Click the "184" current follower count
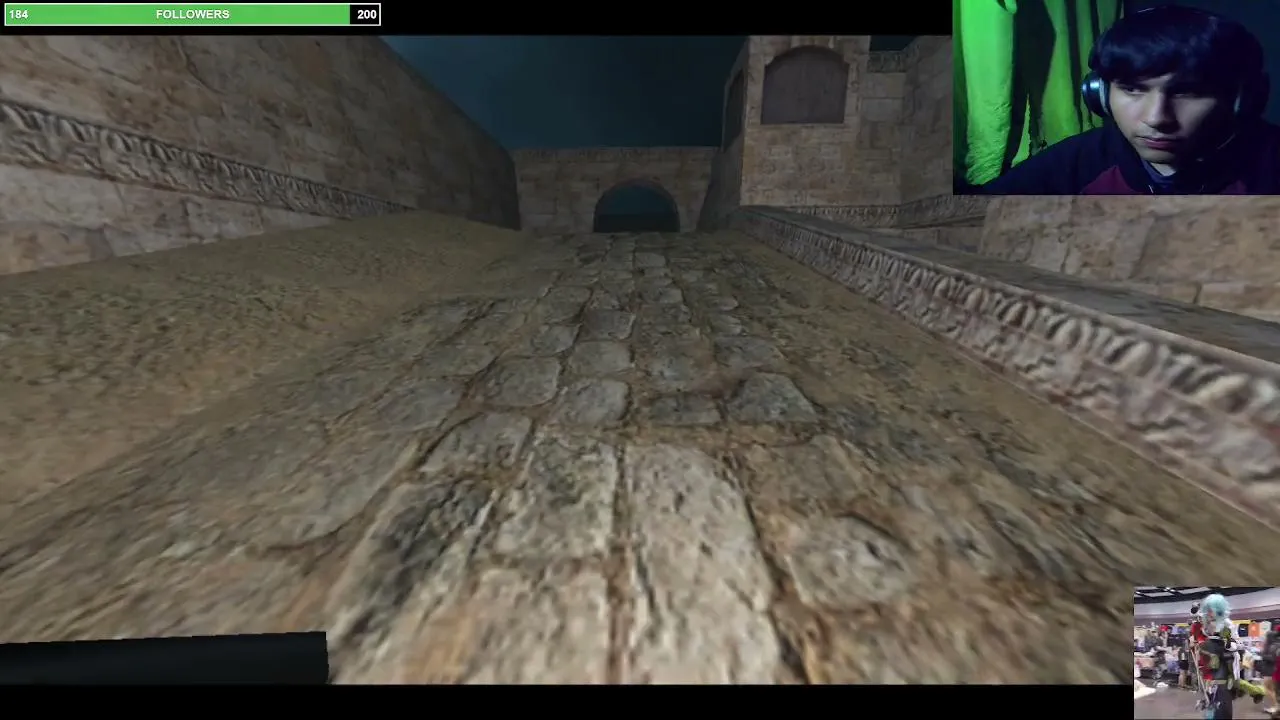This screenshot has height=720, width=1280. tap(19, 14)
